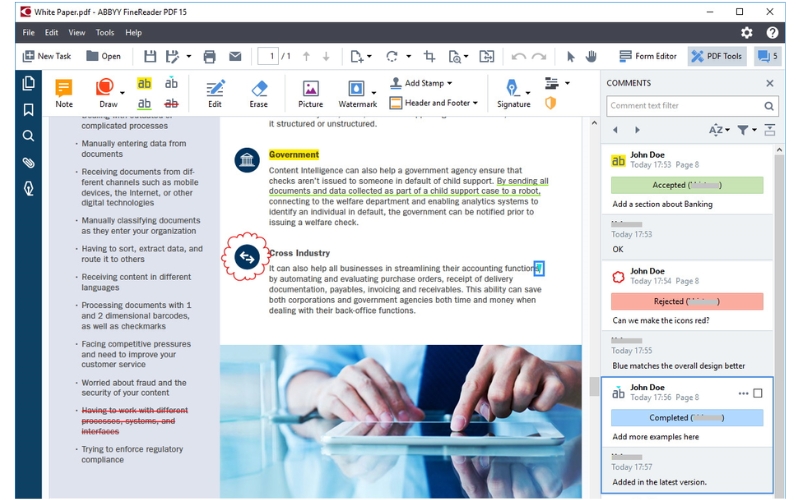Open the comments filter funnel dropdown
The image size is (800, 500).
tap(746, 130)
